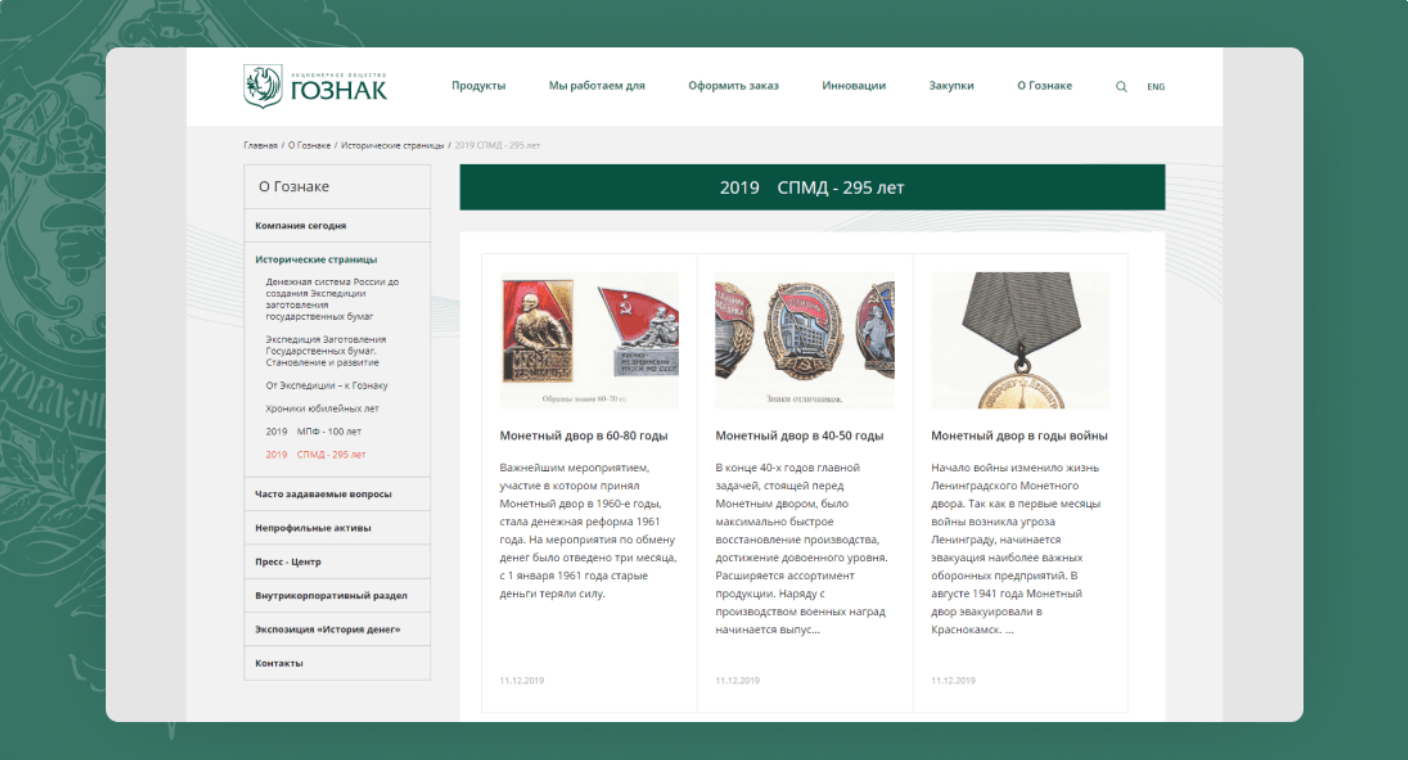1408x760 pixels.
Task: Go to О Гознаке breadcrumb
Action: 309,145
